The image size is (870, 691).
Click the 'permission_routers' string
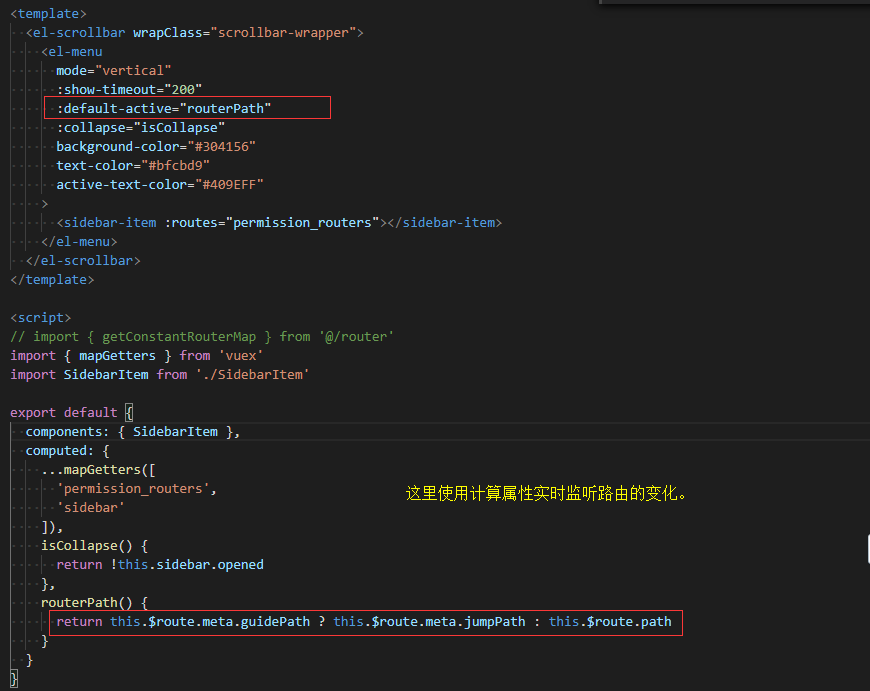[x=133, y=488]
